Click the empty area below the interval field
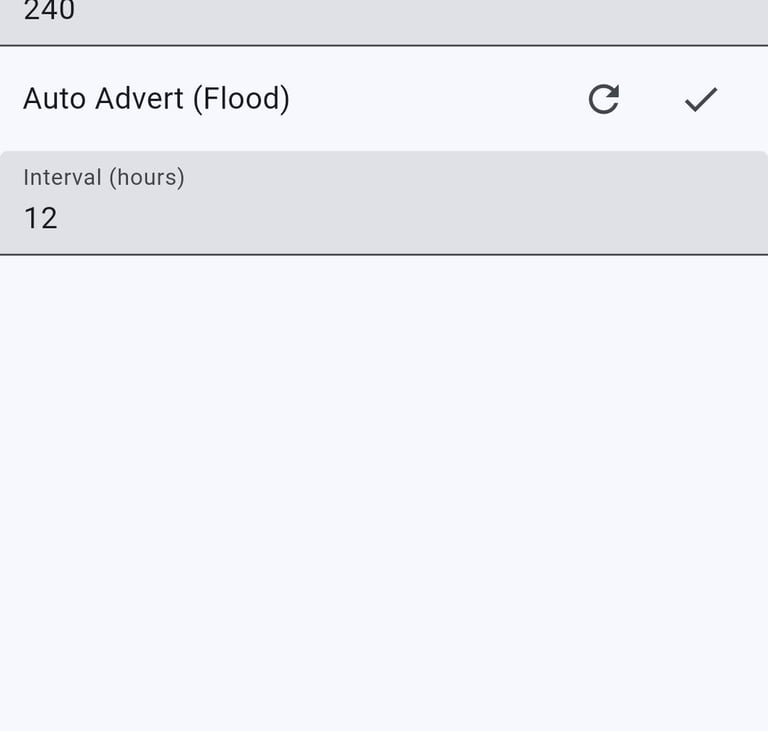Screen dimensions: 768x731 click(384, 480)
